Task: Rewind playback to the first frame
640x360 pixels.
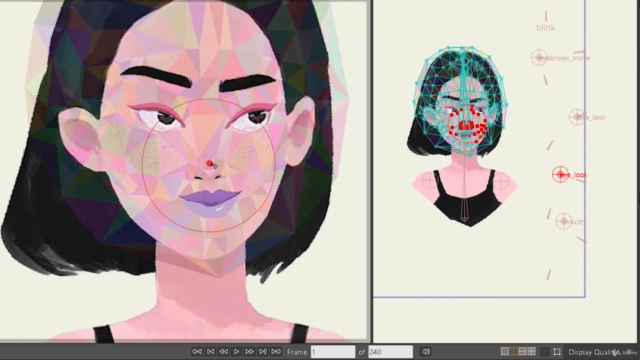Action: coord(197,351)
